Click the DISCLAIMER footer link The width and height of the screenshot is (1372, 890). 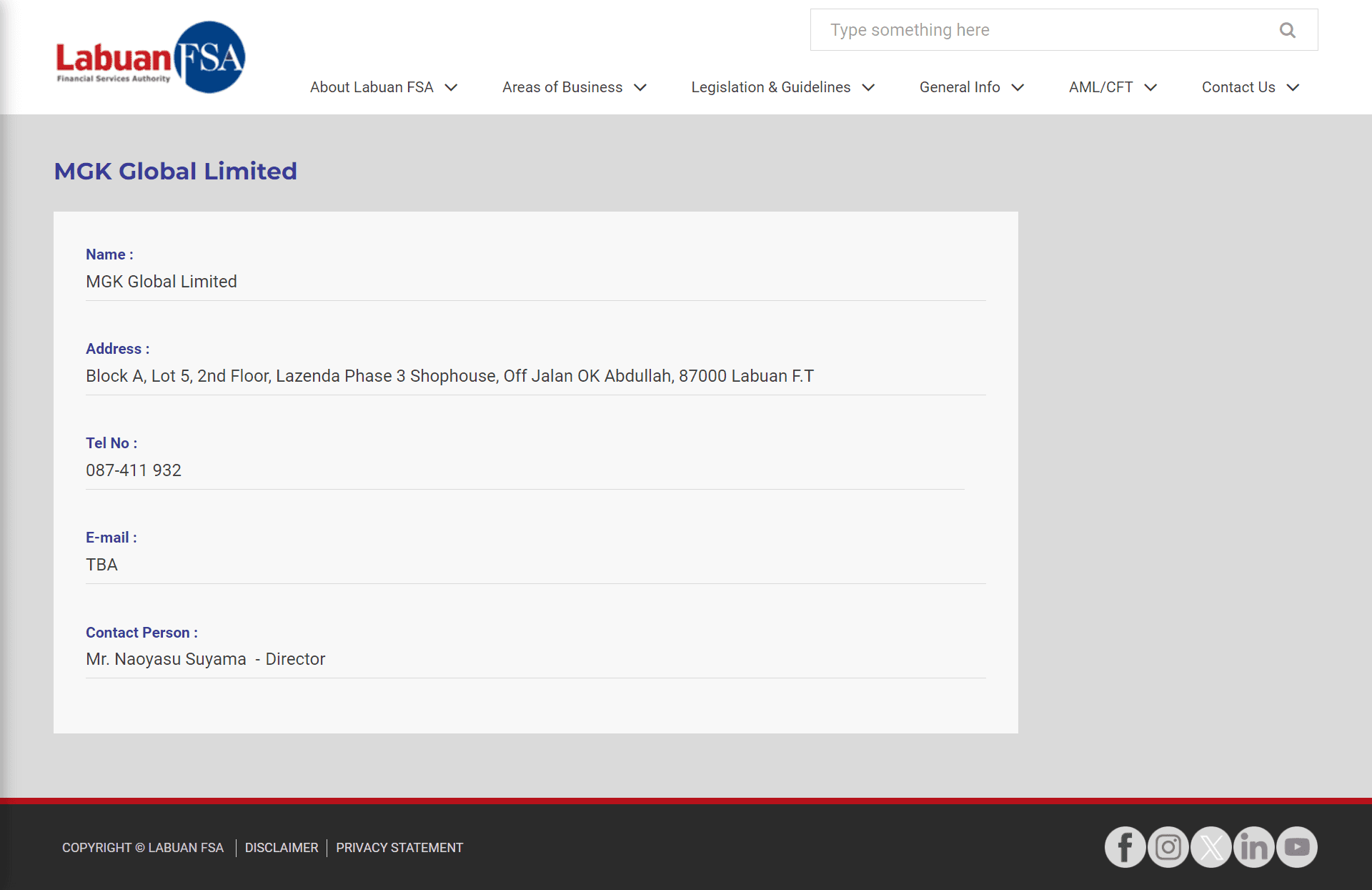click(x=281, y=846)
